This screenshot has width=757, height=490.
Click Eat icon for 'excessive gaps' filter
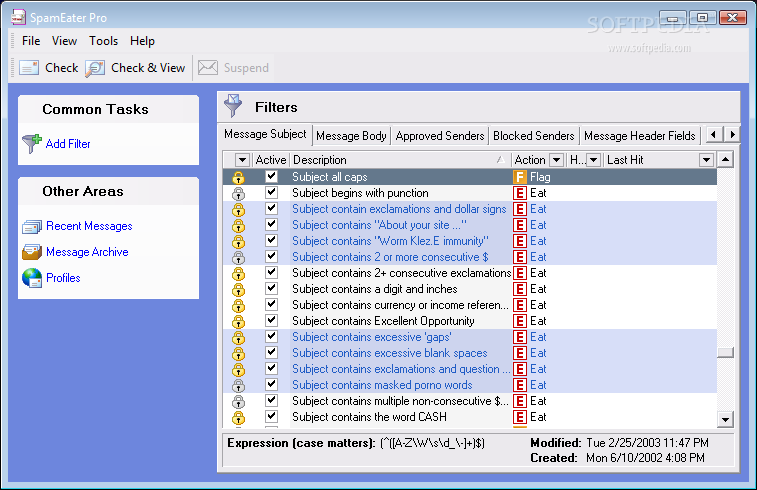click(x=519, y=337)
